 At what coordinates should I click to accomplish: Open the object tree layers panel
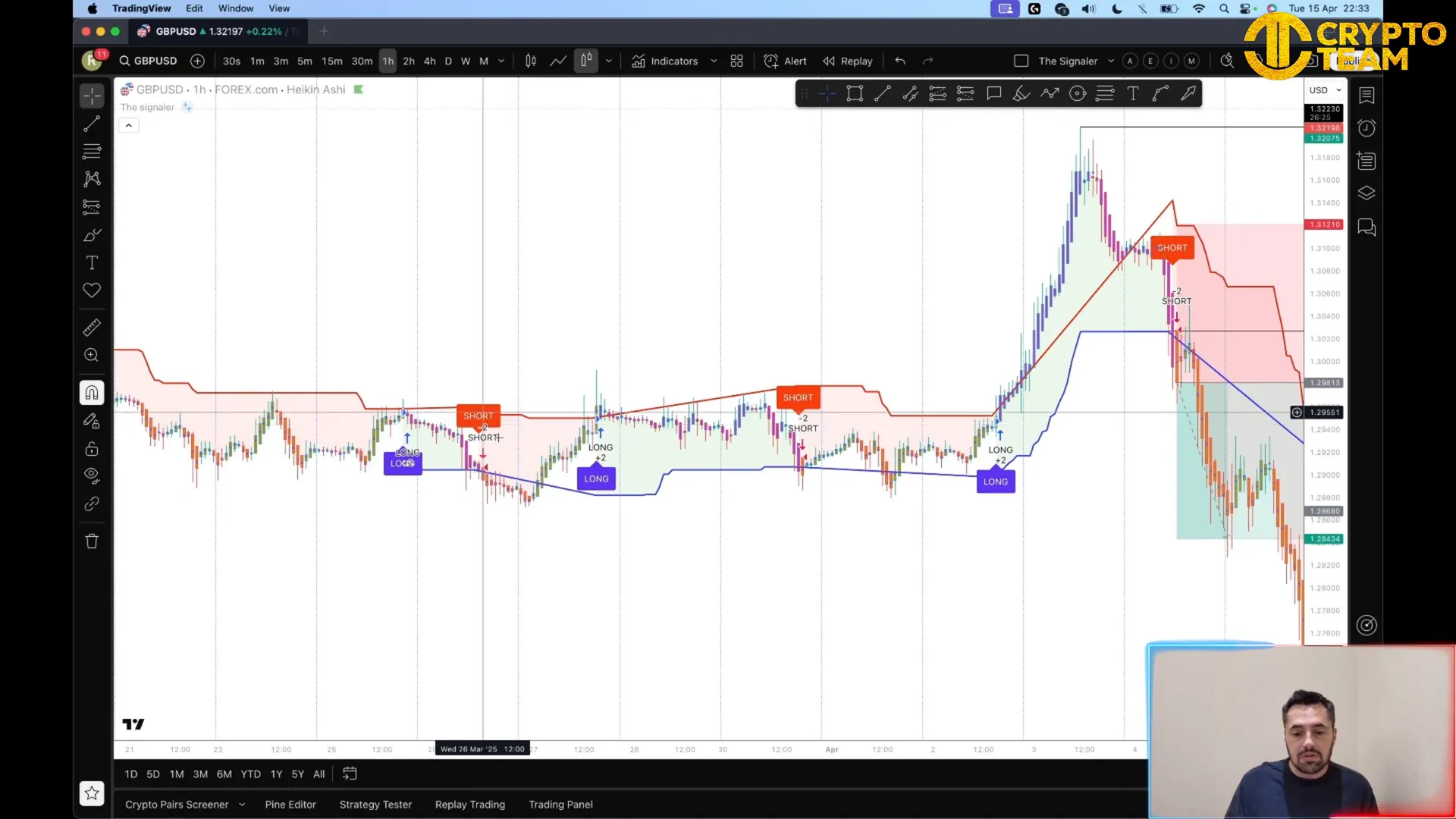(1367, 193)
